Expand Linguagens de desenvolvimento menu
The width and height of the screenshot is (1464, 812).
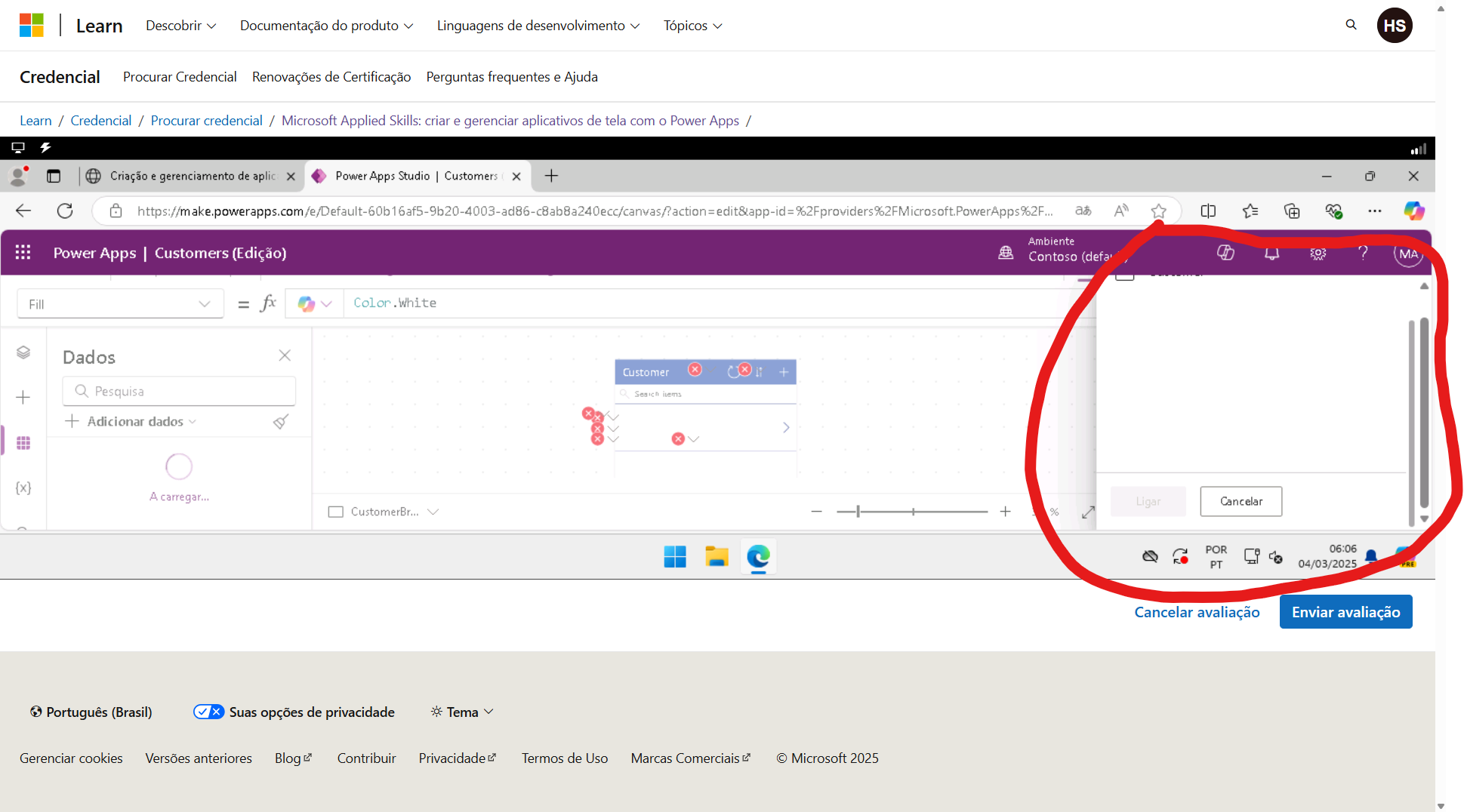(538, 26)
